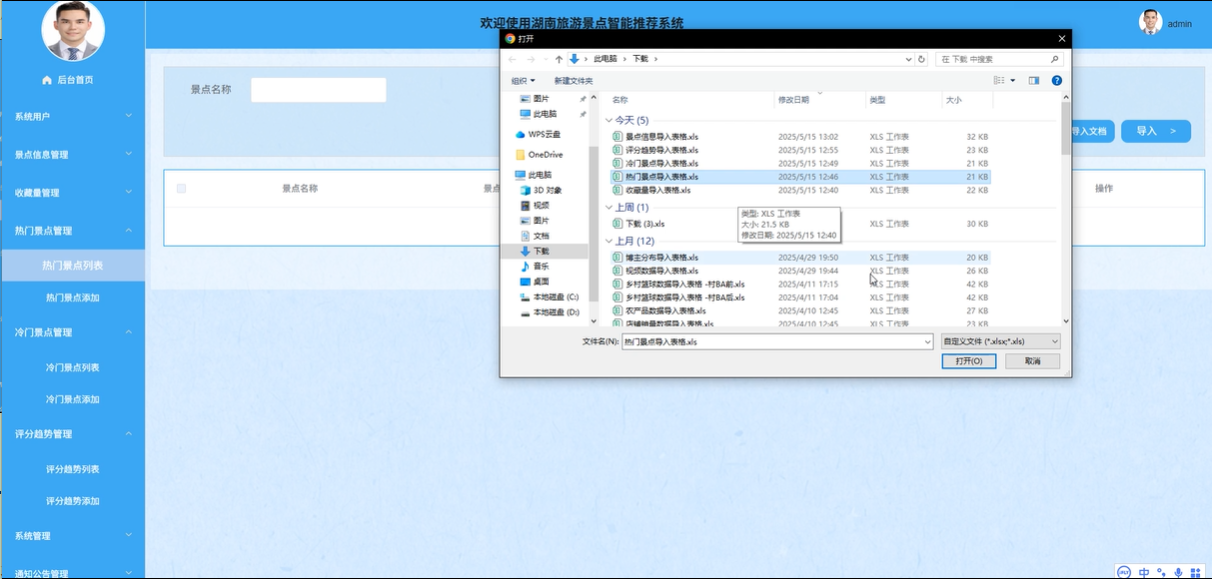Collapse the 热门景点管理 sidebar menu

coord(72,231)
